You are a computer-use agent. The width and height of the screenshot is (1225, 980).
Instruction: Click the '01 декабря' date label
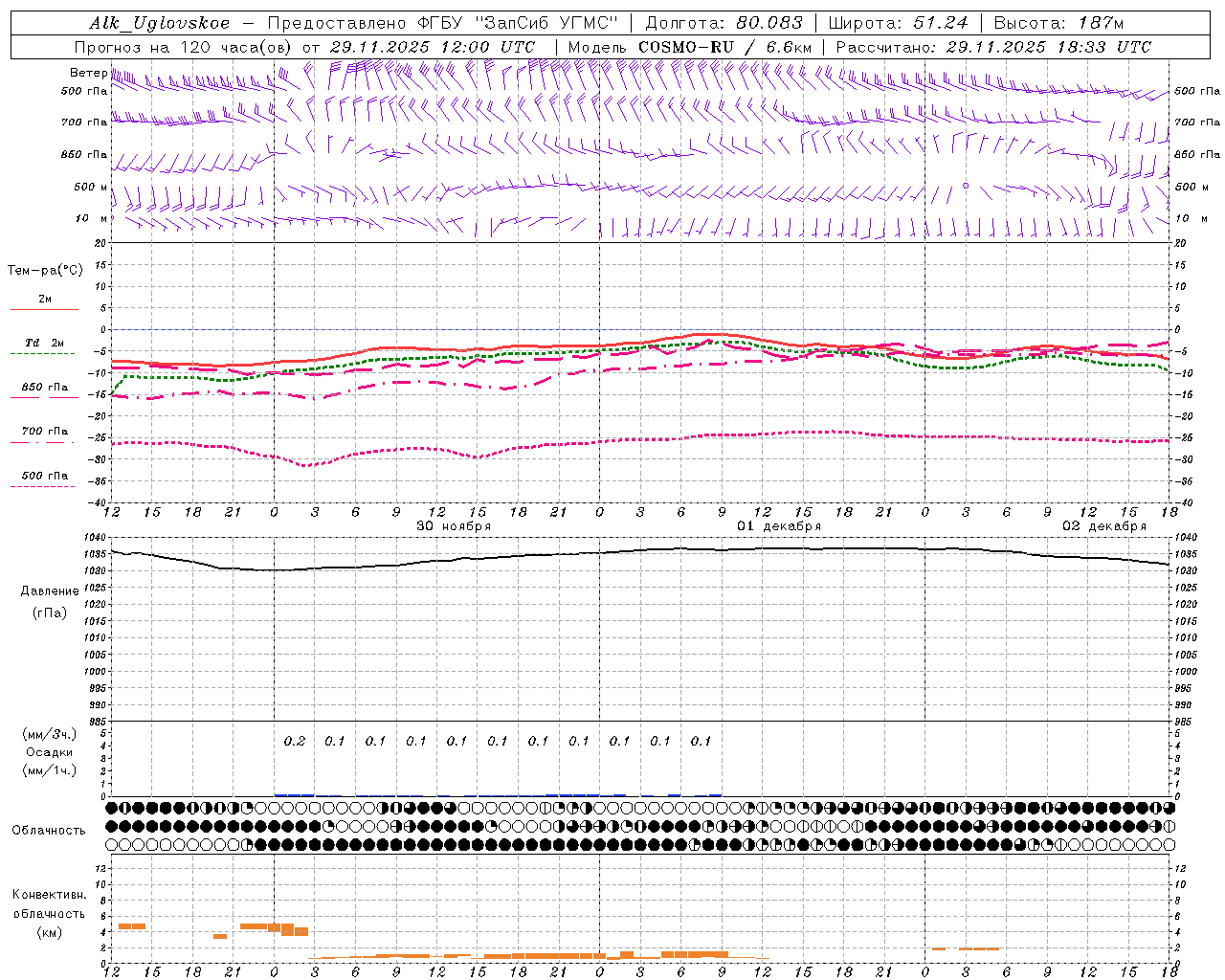coord(779,526)
